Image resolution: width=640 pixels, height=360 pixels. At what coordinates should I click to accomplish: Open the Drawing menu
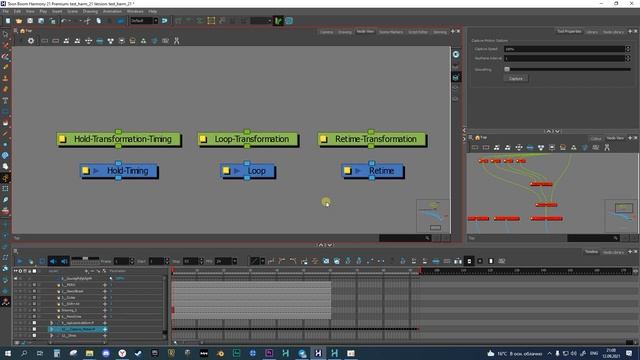90,11
